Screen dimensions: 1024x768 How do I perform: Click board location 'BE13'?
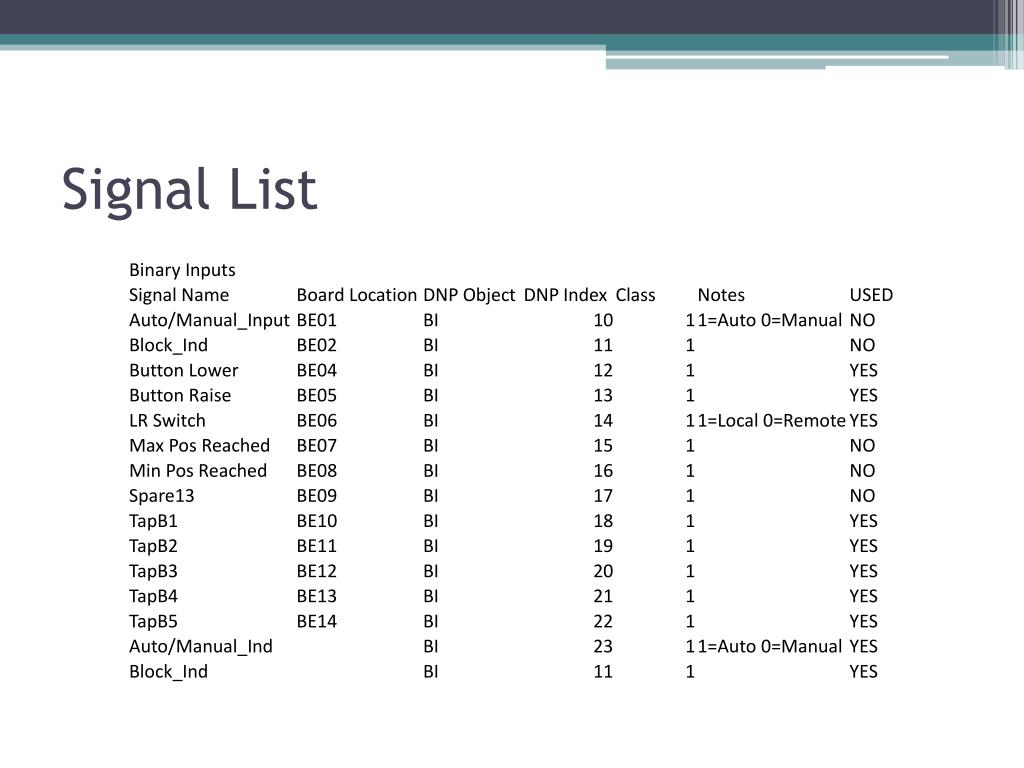coord(317,597)
